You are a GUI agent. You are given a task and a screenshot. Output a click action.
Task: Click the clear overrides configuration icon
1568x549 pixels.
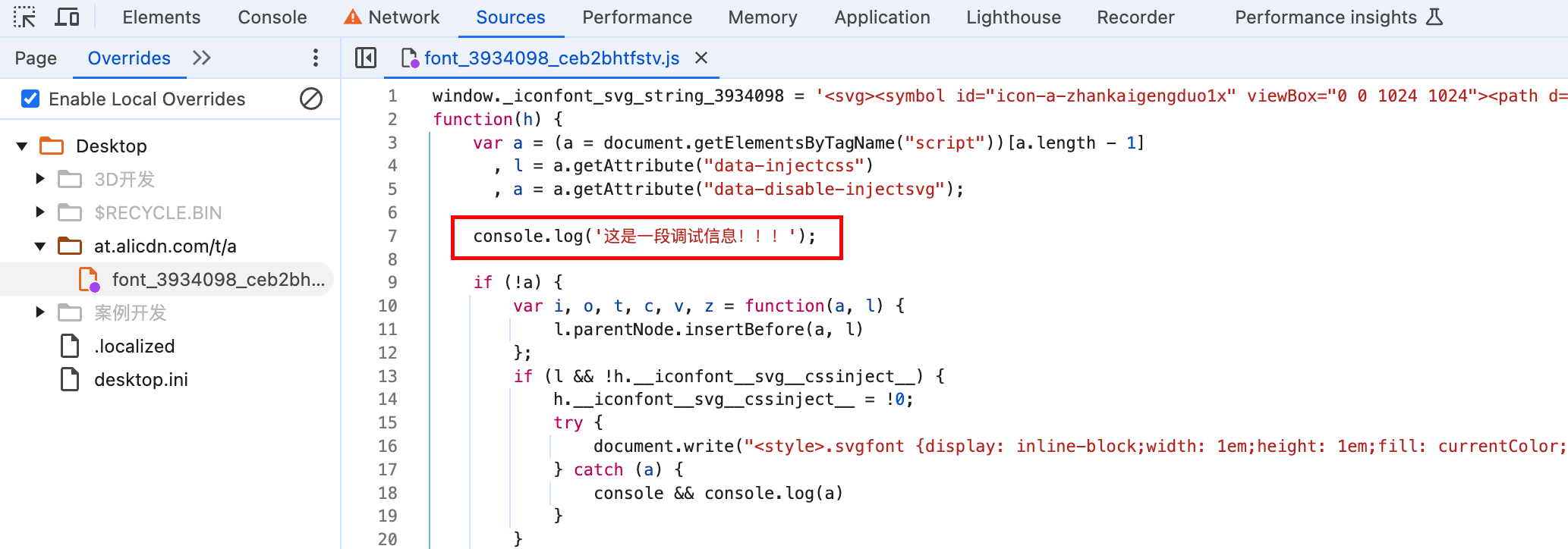(311, 99)
